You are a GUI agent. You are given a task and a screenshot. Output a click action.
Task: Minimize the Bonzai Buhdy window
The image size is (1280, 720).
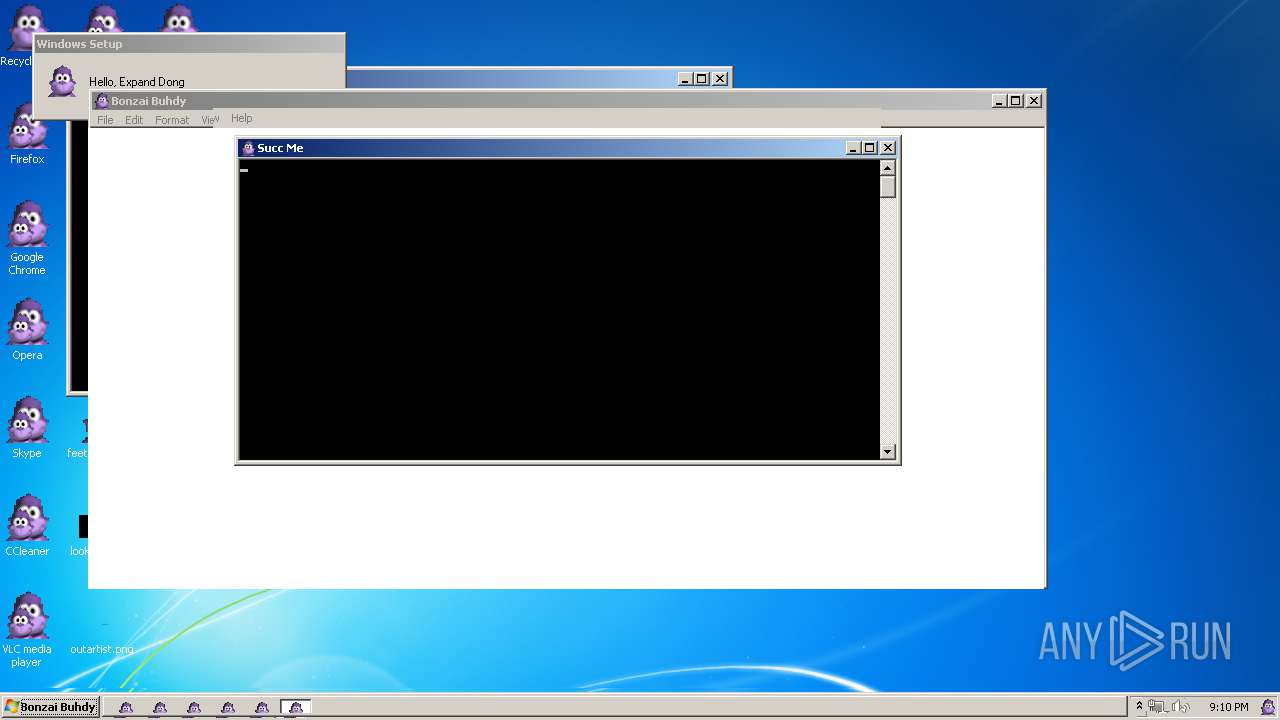(x=999, y=101)
